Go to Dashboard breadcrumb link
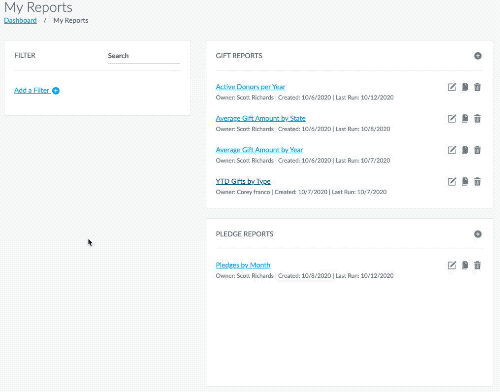Screen dimensions: 500x392 pos(20,20)
